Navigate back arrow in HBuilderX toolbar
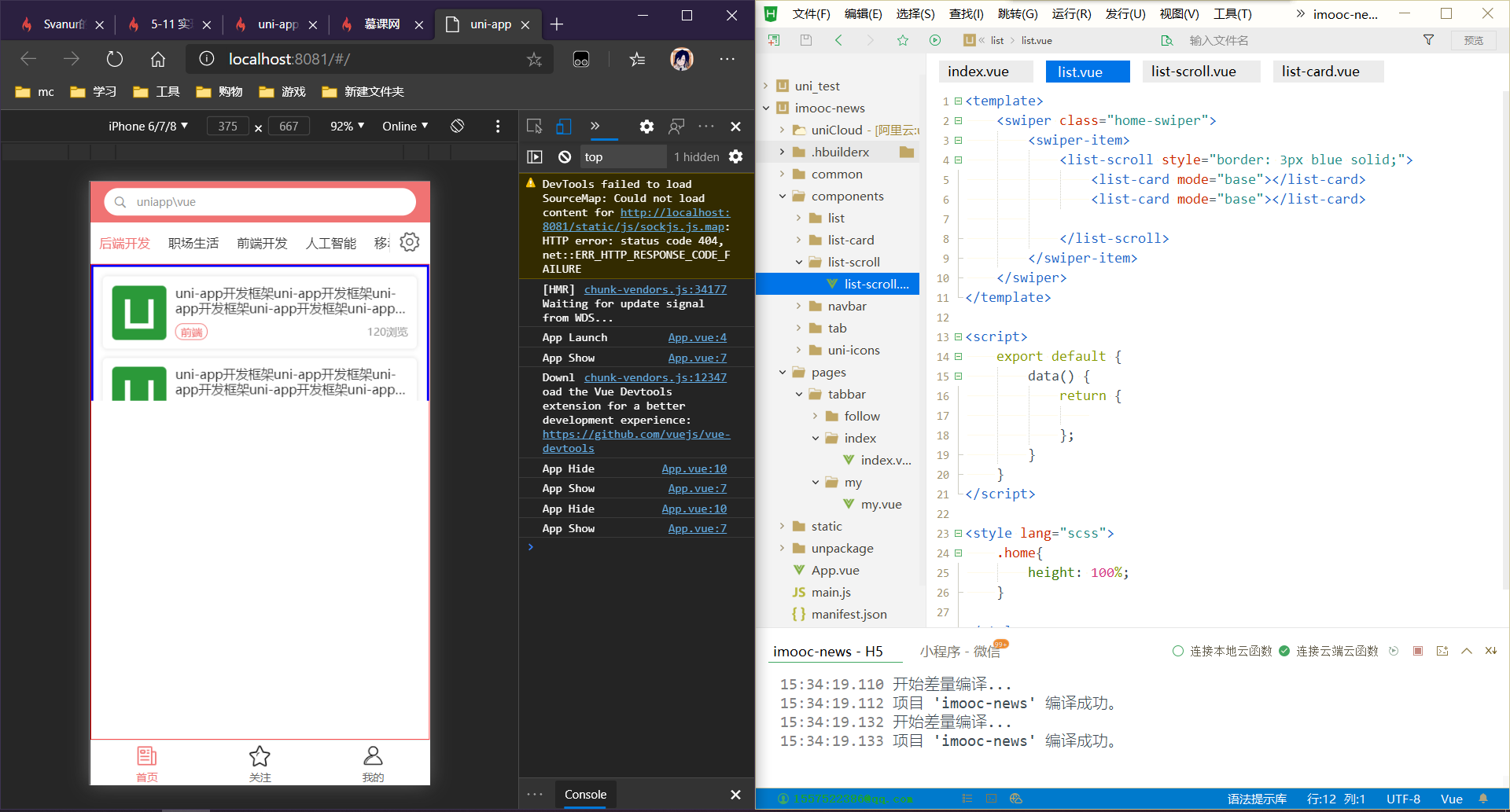Image resolution: width=1510 pixels, height=812 pixels. point(838,40)
